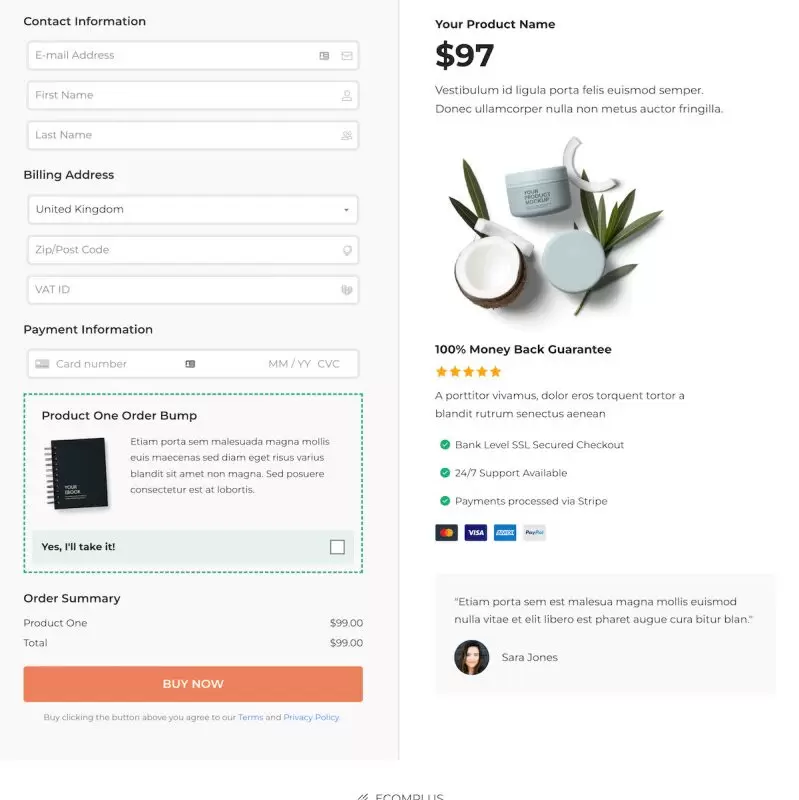Click the PayPal payment logo
The height and width of the screenshot is (800, 799).
[534, 532]
